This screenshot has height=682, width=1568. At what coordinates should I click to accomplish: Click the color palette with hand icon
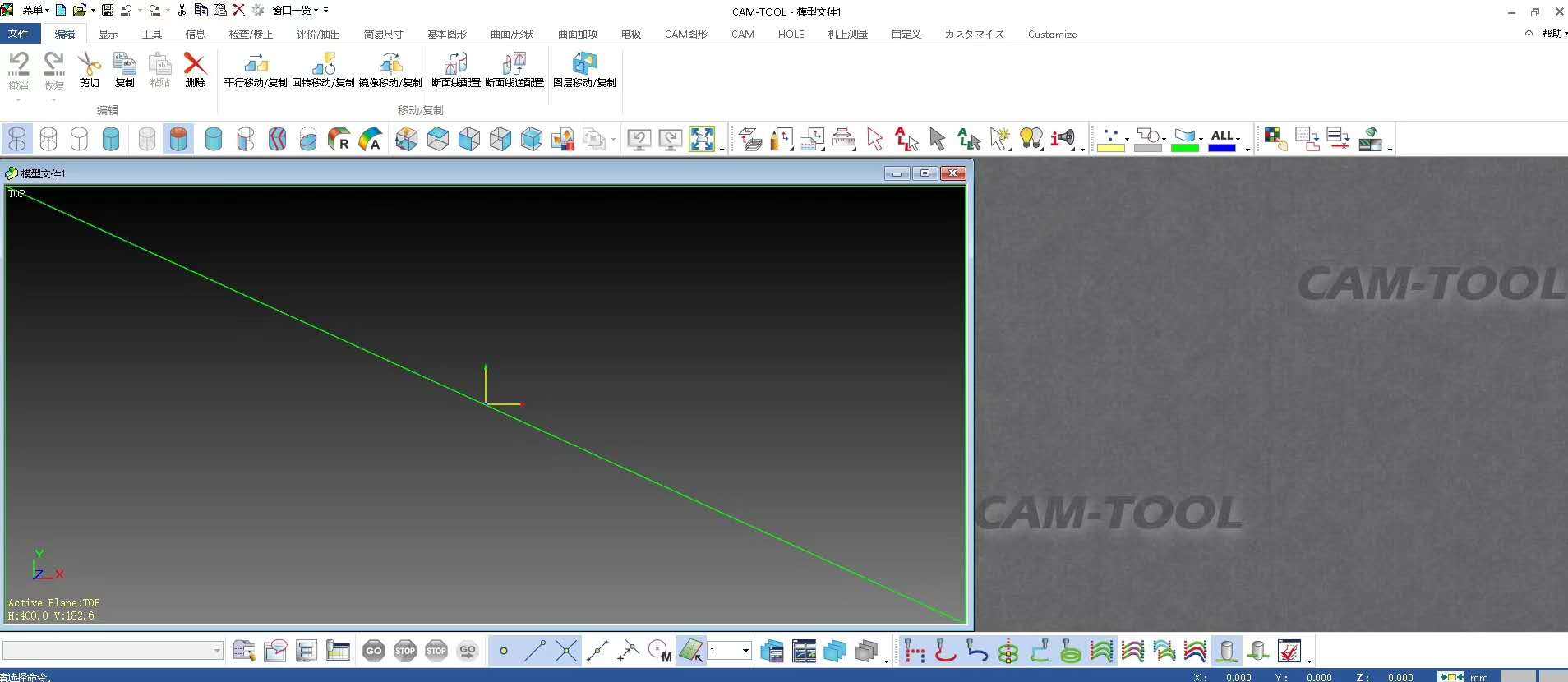pos(1275,139)
